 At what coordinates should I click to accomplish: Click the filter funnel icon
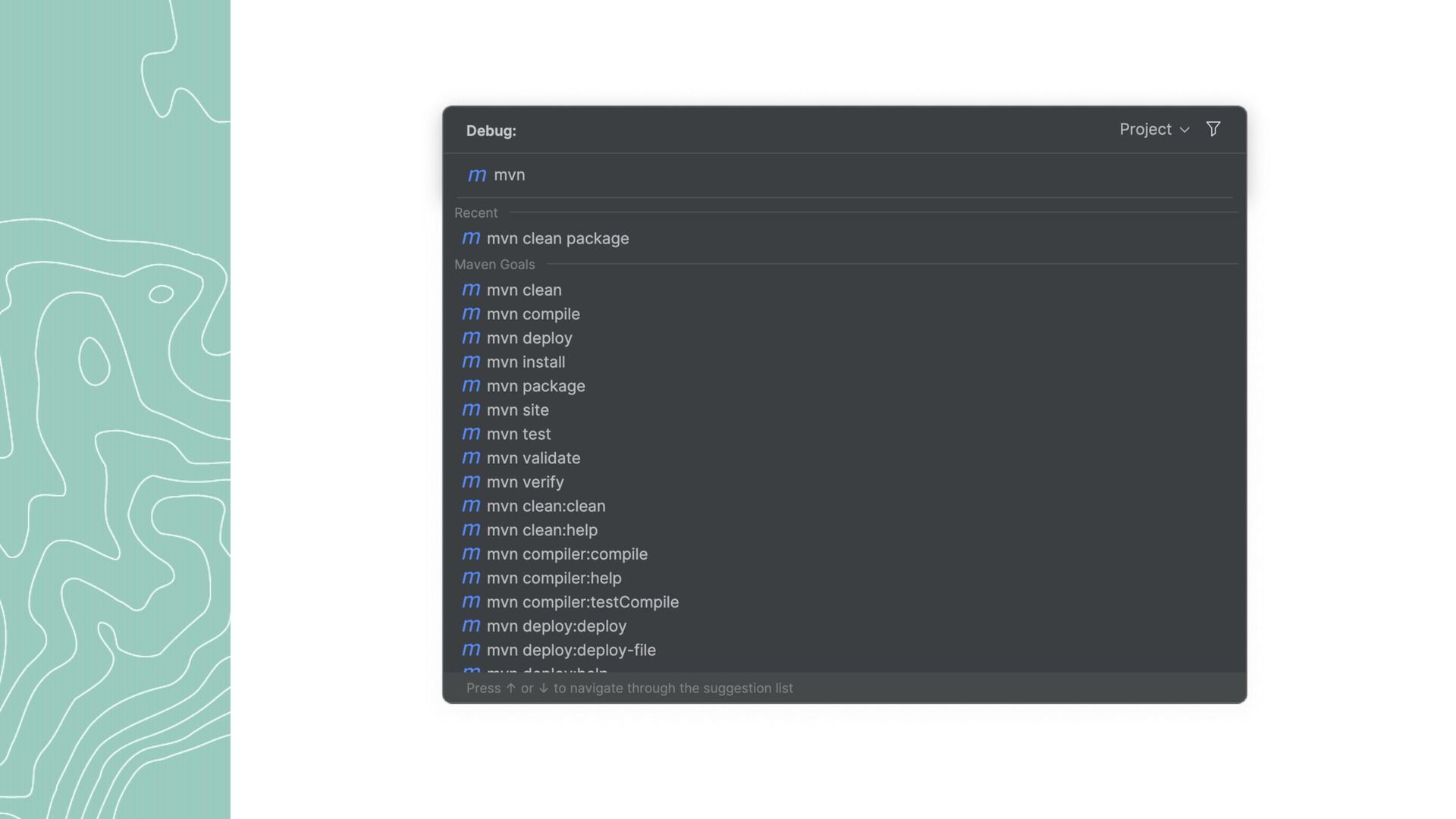1213,129
